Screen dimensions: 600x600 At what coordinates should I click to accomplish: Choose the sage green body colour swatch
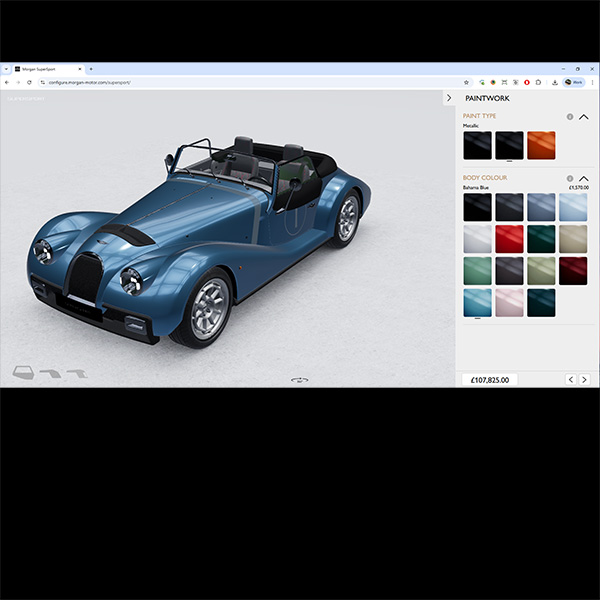541,271
